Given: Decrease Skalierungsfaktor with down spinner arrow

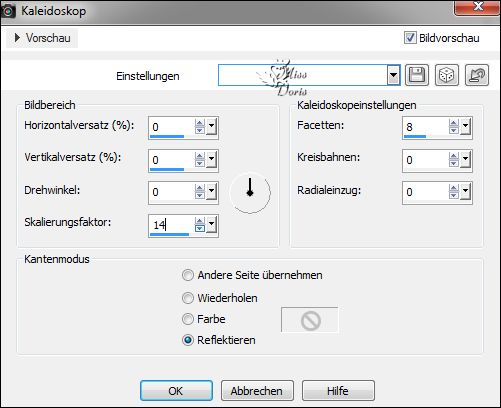Looking at the screenshot, I should point(200,228).
